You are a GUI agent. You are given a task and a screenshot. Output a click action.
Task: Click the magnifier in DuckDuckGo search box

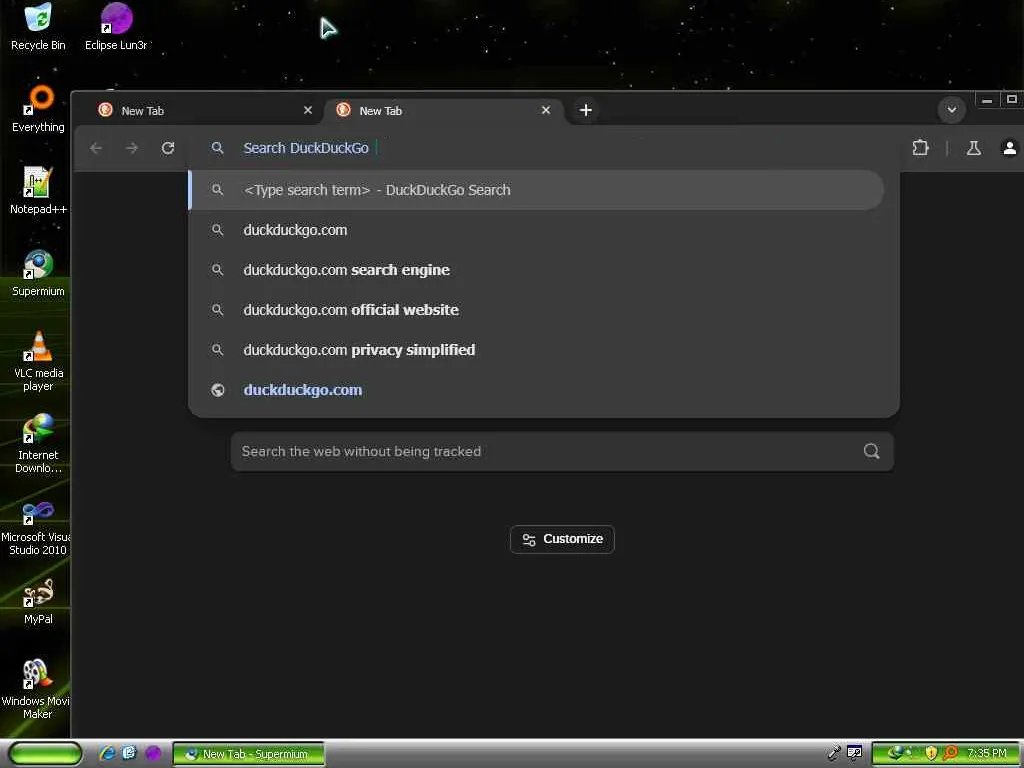pos(871,451)
